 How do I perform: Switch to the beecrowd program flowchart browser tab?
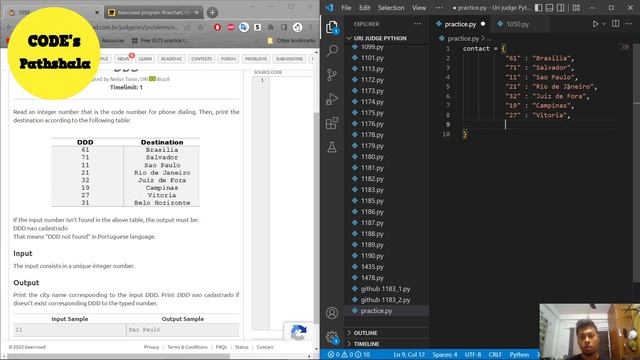pyautogui.click(x=153, y=13)
